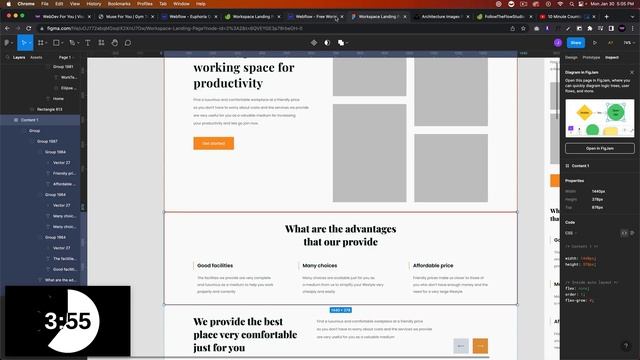The image size is (640, 360).
Task: Click the purple user avatar
Action: [x=558, y=43]
